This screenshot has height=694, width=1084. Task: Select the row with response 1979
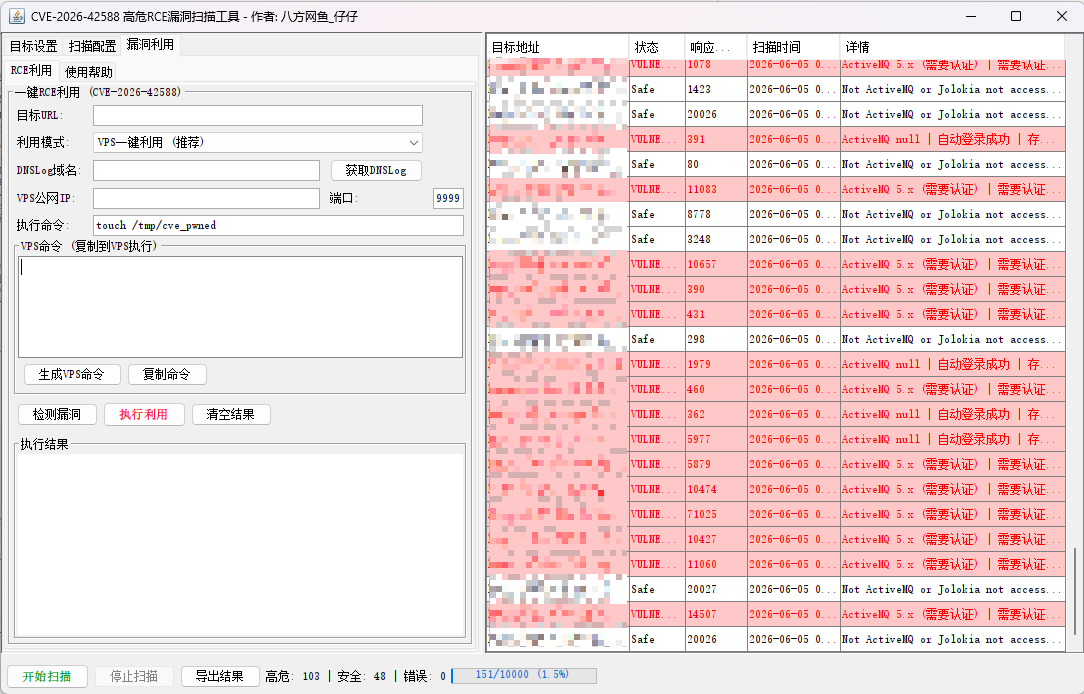coord(776,364)
